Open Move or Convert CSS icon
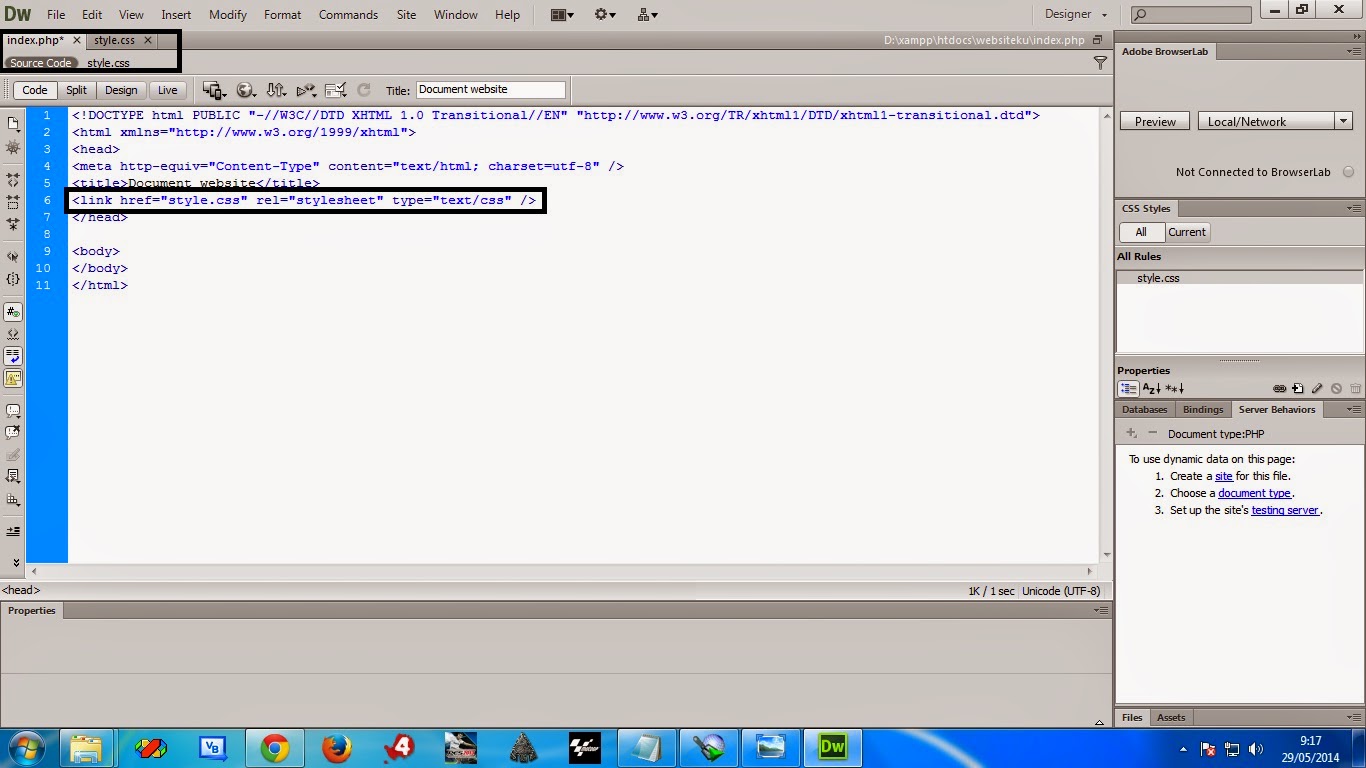The image size is (1366, 768). (13, 499)
